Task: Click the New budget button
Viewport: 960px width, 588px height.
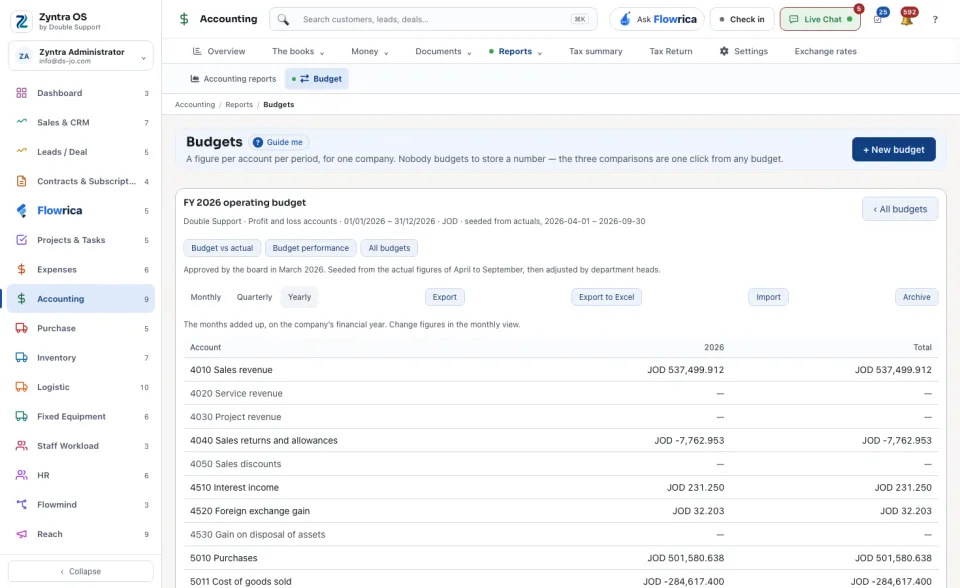Action: pos(894,149)
